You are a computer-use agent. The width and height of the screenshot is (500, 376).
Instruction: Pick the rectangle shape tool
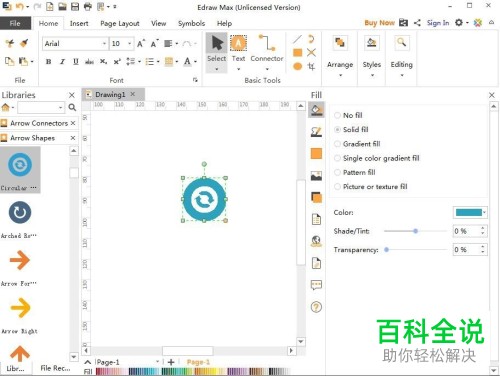pyautogui.click(x=297, y=53)
